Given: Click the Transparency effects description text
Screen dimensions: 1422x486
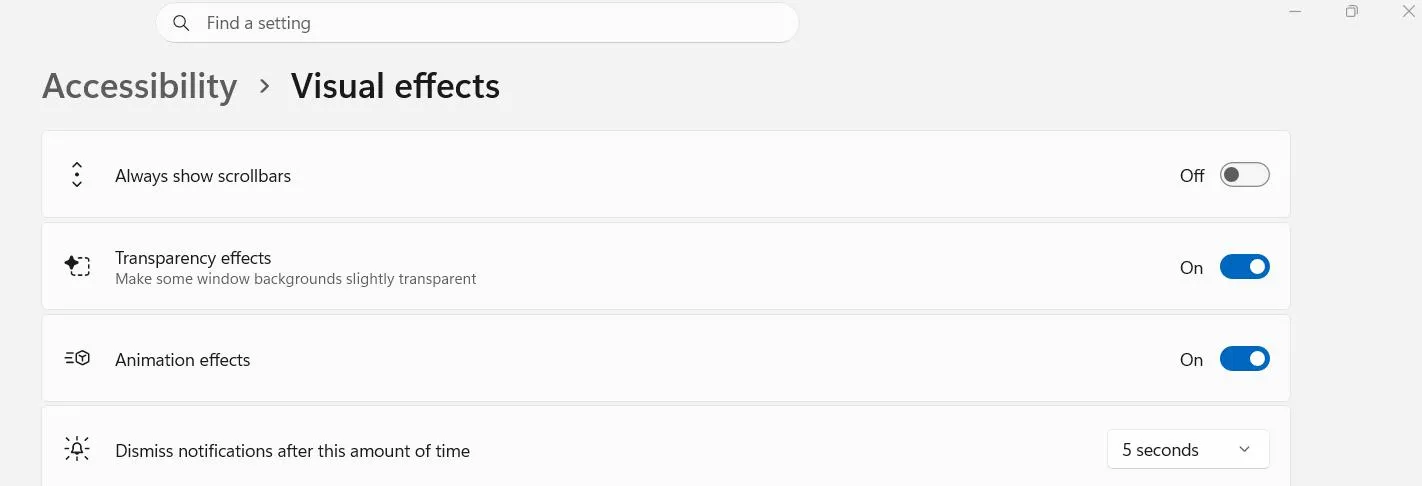Looking at the screenshot, I should [296, 279].
